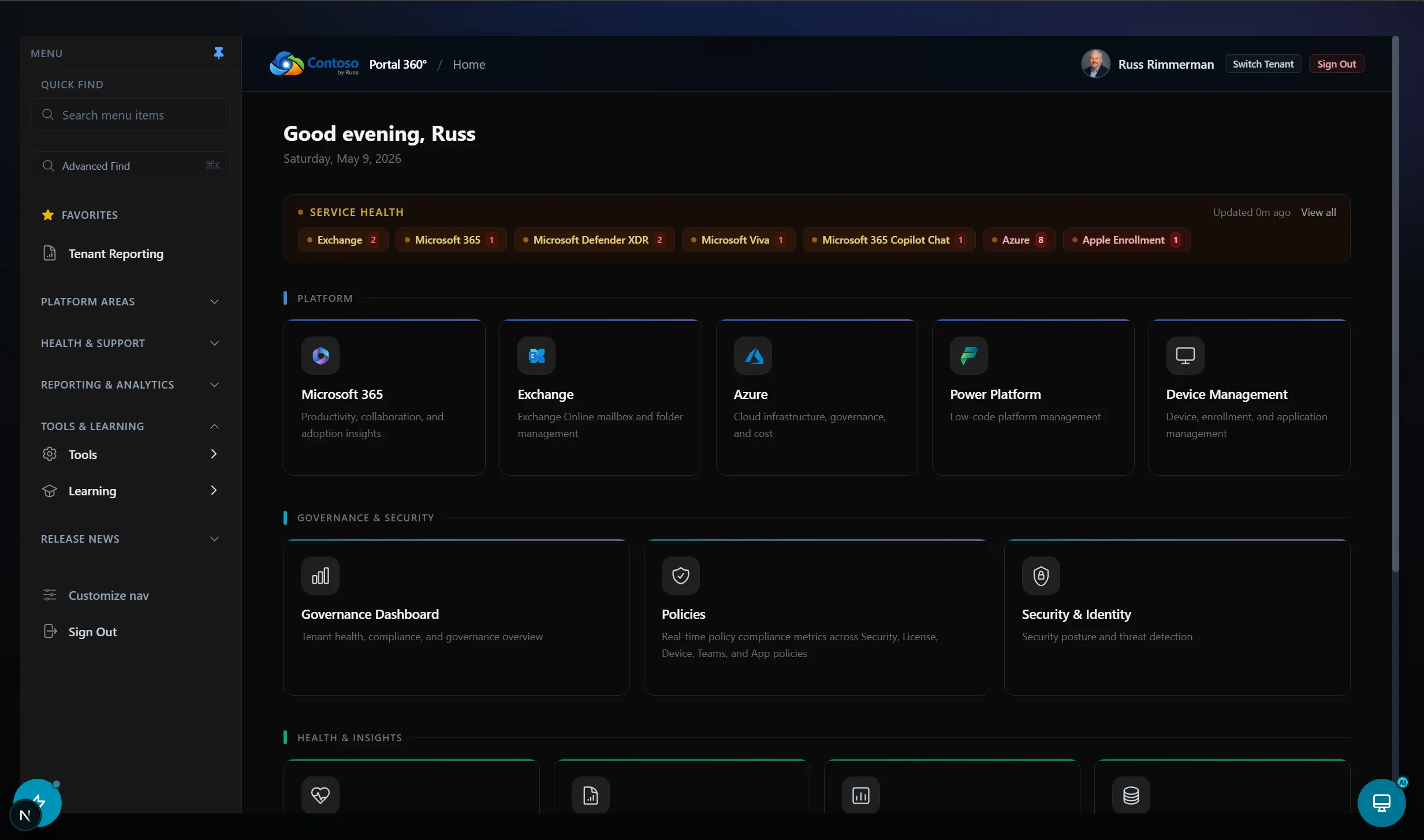Open View all service health
The width and height of the screenshot is (1424, 840).
coord(1318,212)
